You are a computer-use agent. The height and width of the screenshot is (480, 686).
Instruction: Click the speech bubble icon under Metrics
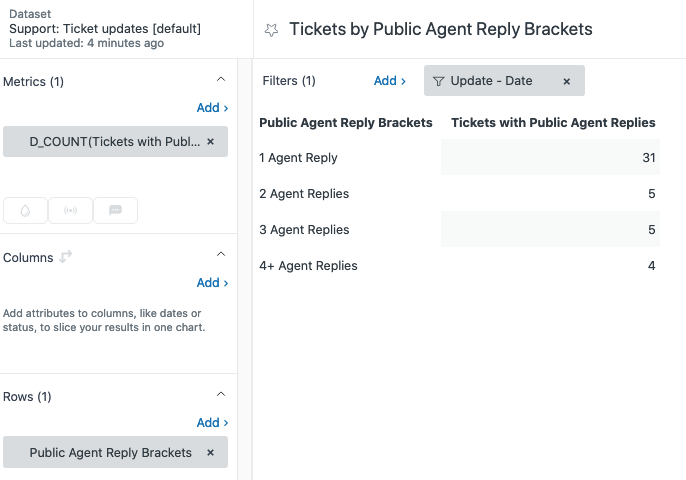point(115,210)
